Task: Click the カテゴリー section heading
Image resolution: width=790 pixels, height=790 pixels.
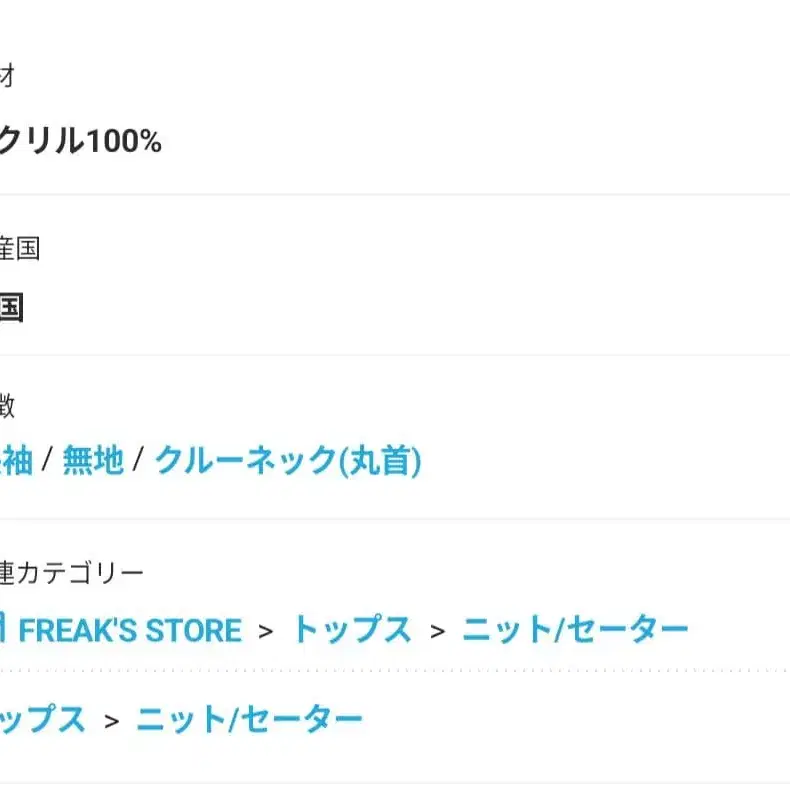Action: point(72,573)
